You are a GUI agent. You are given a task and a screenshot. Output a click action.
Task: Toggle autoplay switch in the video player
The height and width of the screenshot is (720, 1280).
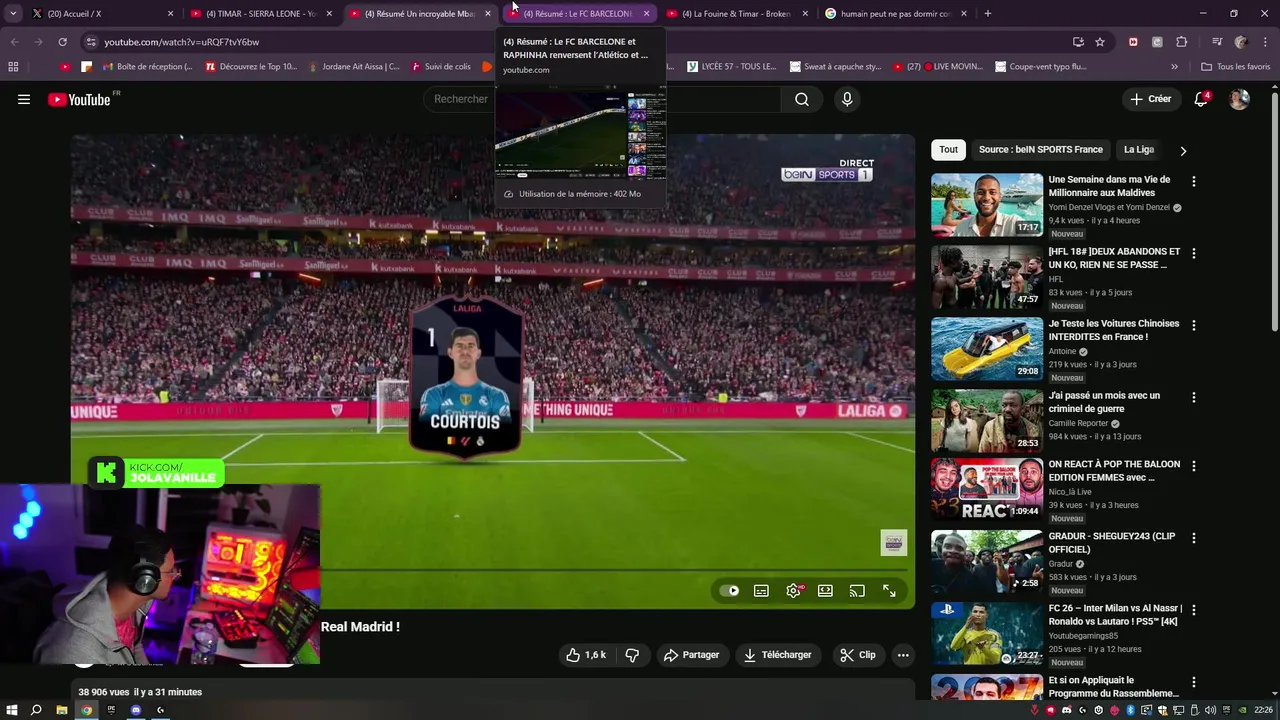729,591
